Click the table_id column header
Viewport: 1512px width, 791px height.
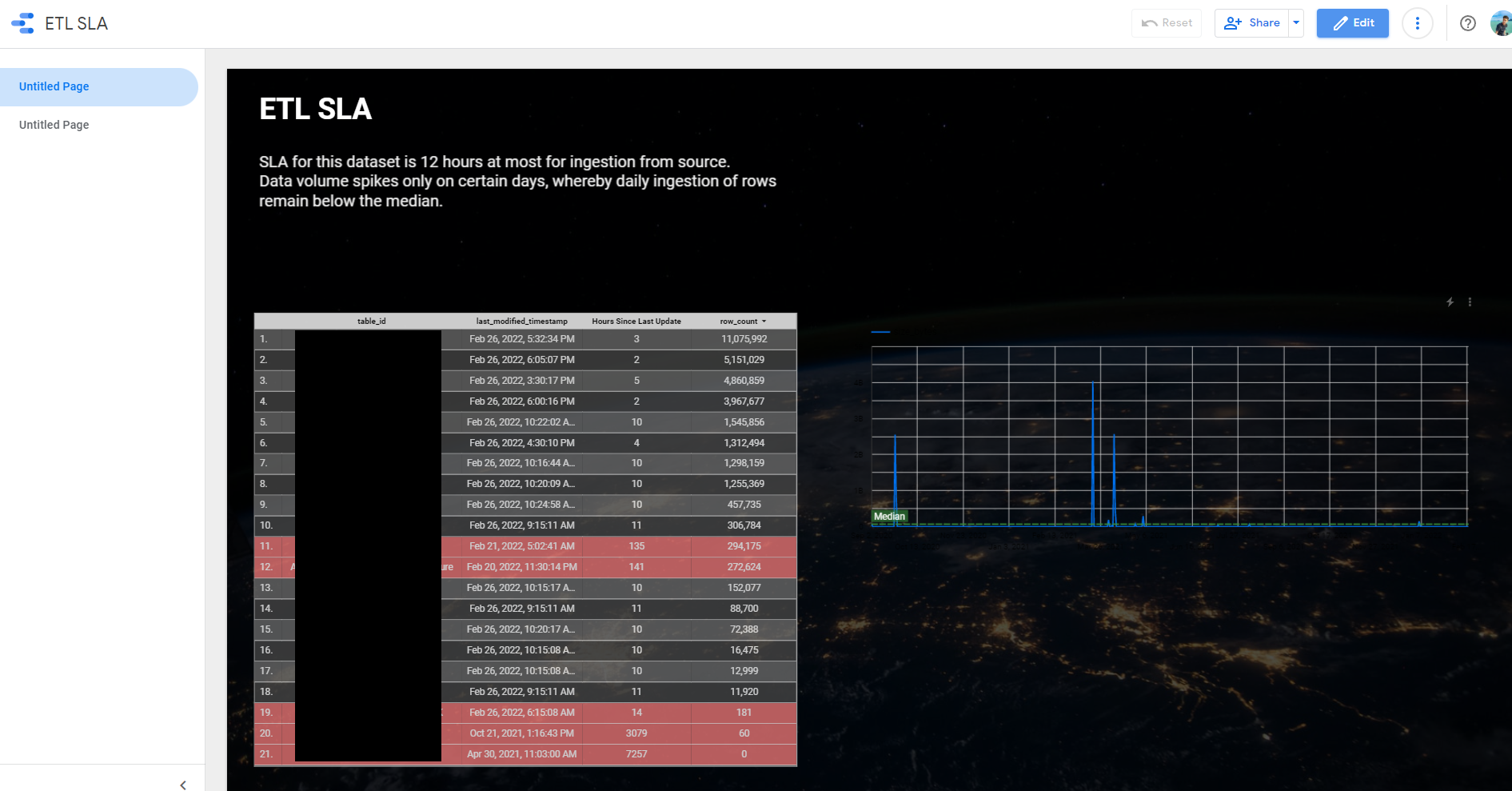(x=371, y=322)
